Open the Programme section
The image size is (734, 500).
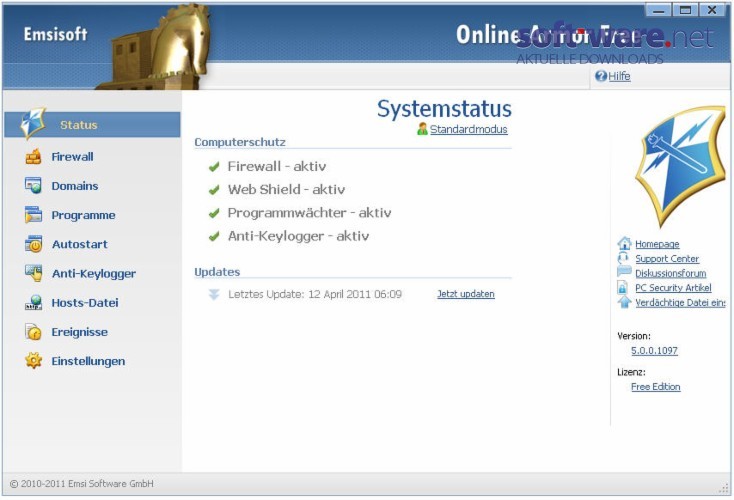tap(83, 215)
